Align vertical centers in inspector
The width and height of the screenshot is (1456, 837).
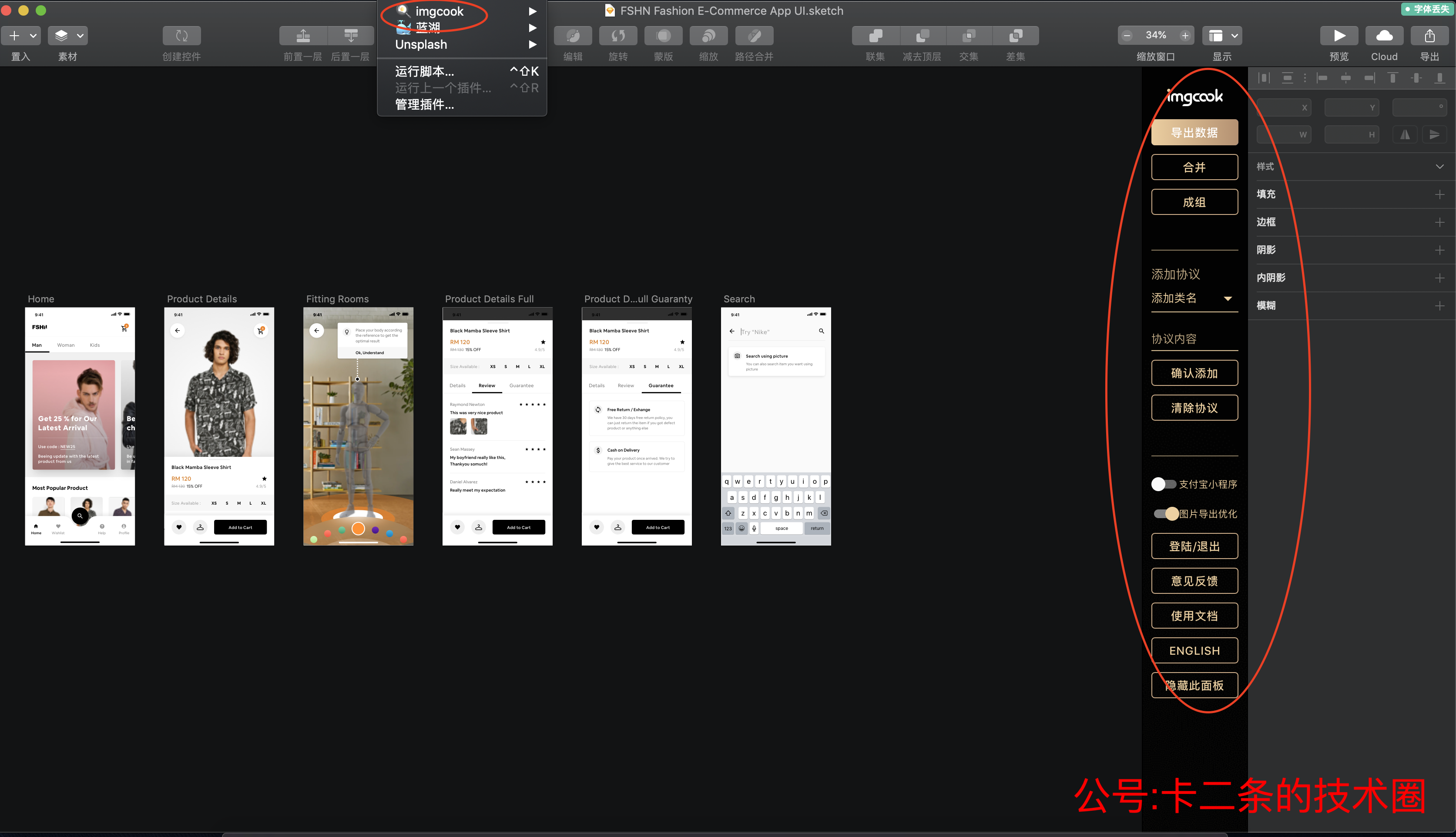[x=1416, y=77]
